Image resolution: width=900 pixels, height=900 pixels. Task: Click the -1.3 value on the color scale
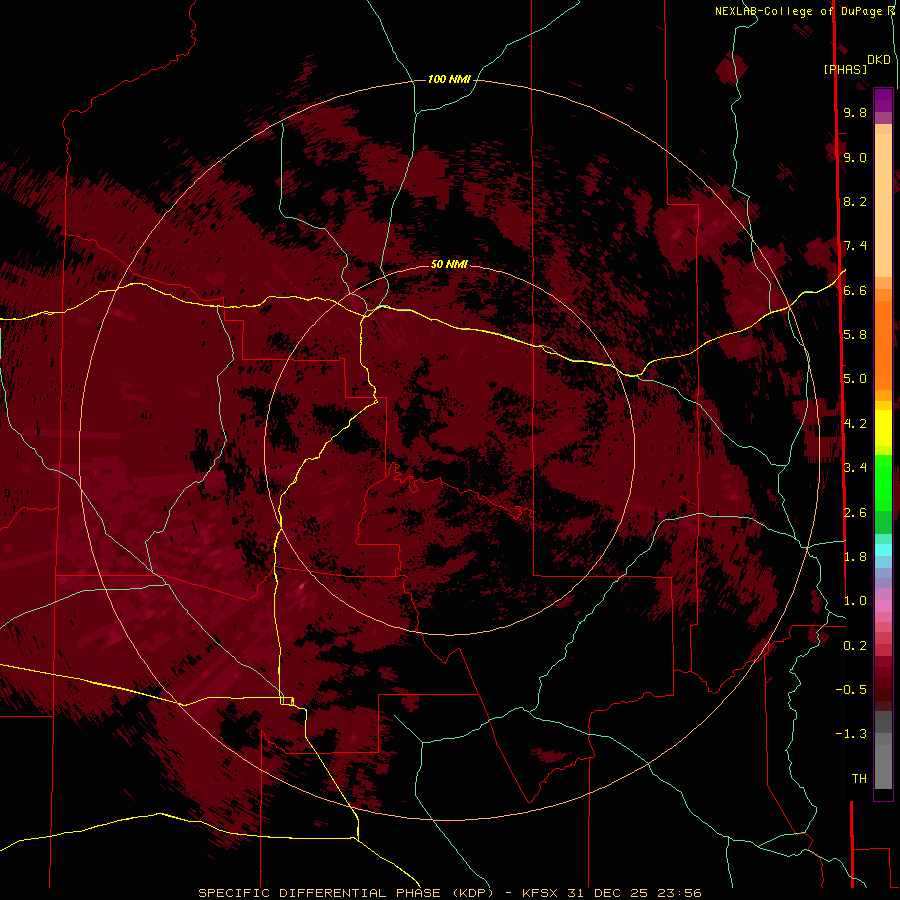(x=851, y=734)
